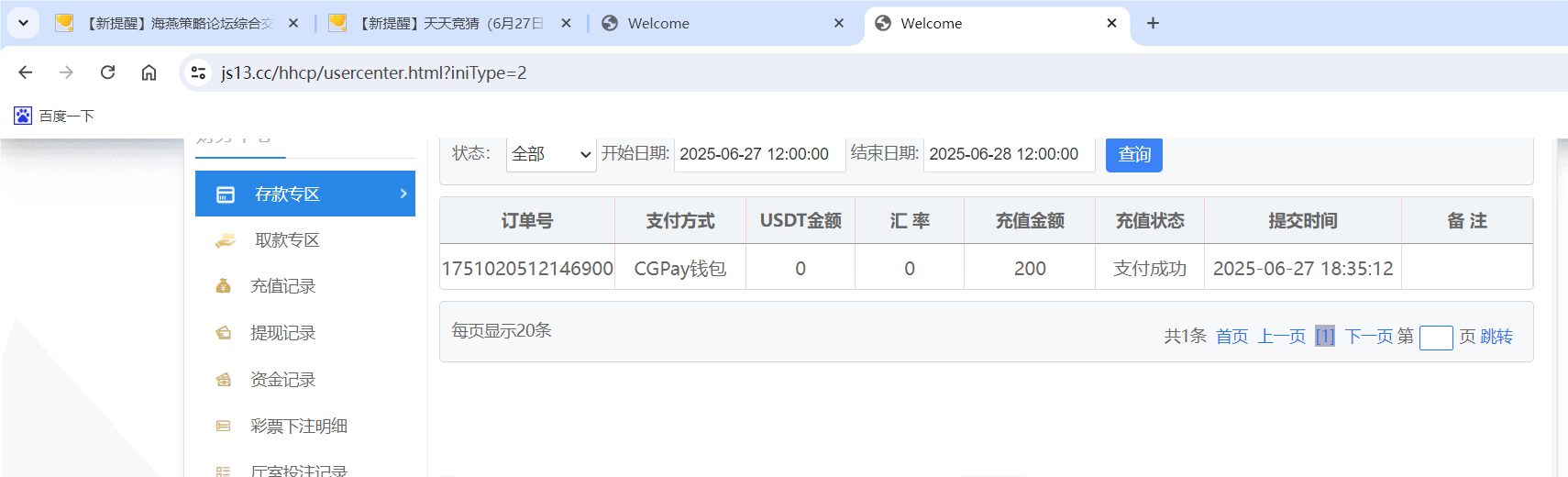Open 充值记录 in the sidebar
The height and width of the screenshot is (477, 1568).
point(282,286)
